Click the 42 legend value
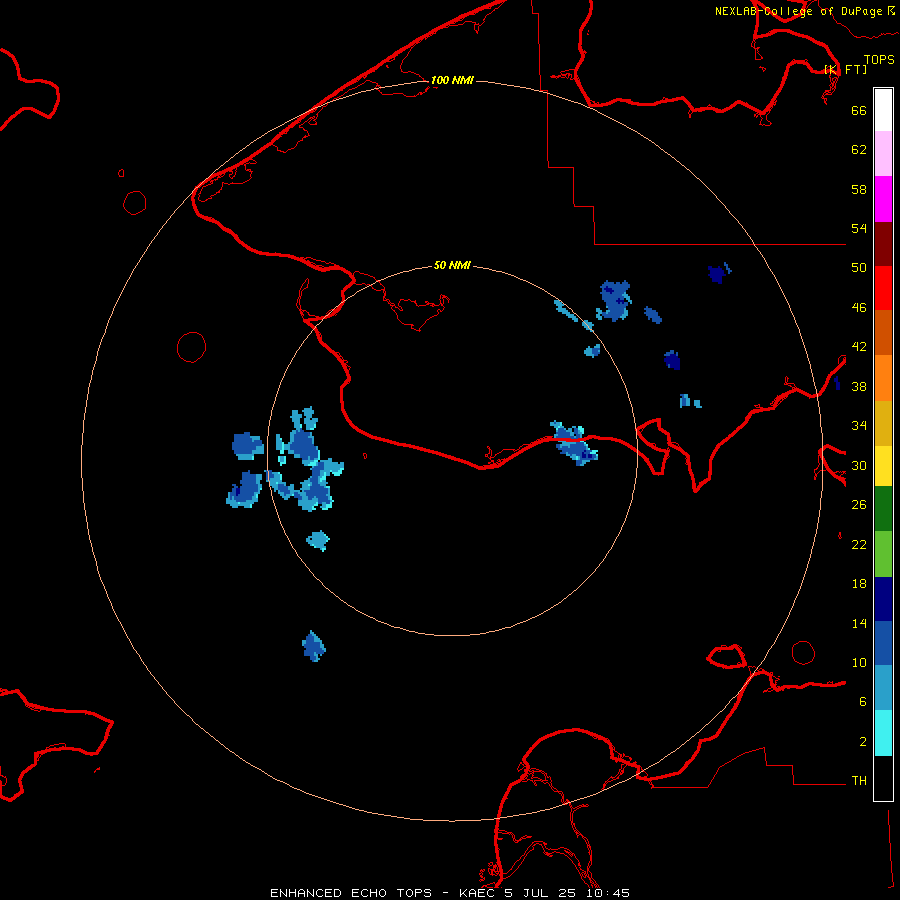The width and height of the screenshot is (900, 900). [x=859, y=347]
